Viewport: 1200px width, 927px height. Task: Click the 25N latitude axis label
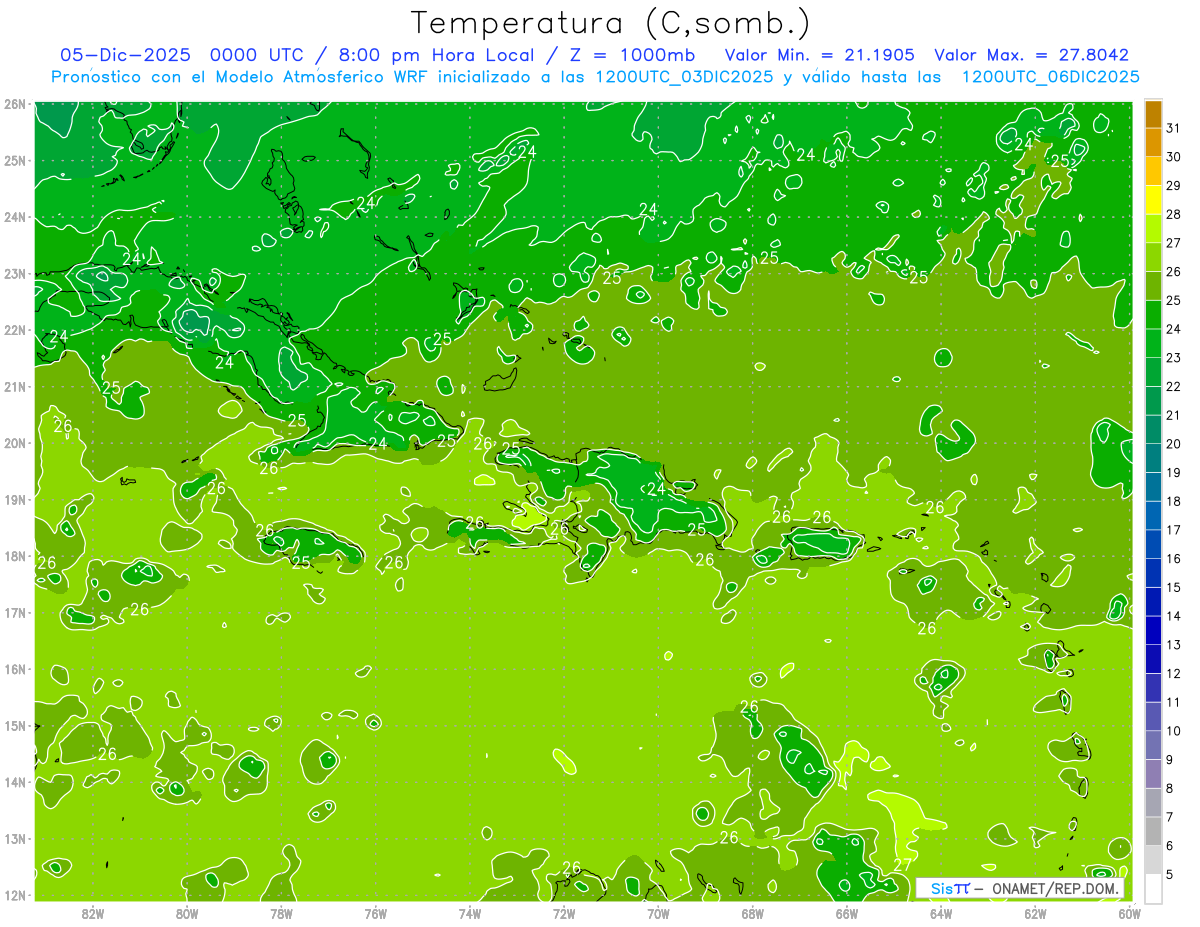click(x=15, y=160)
